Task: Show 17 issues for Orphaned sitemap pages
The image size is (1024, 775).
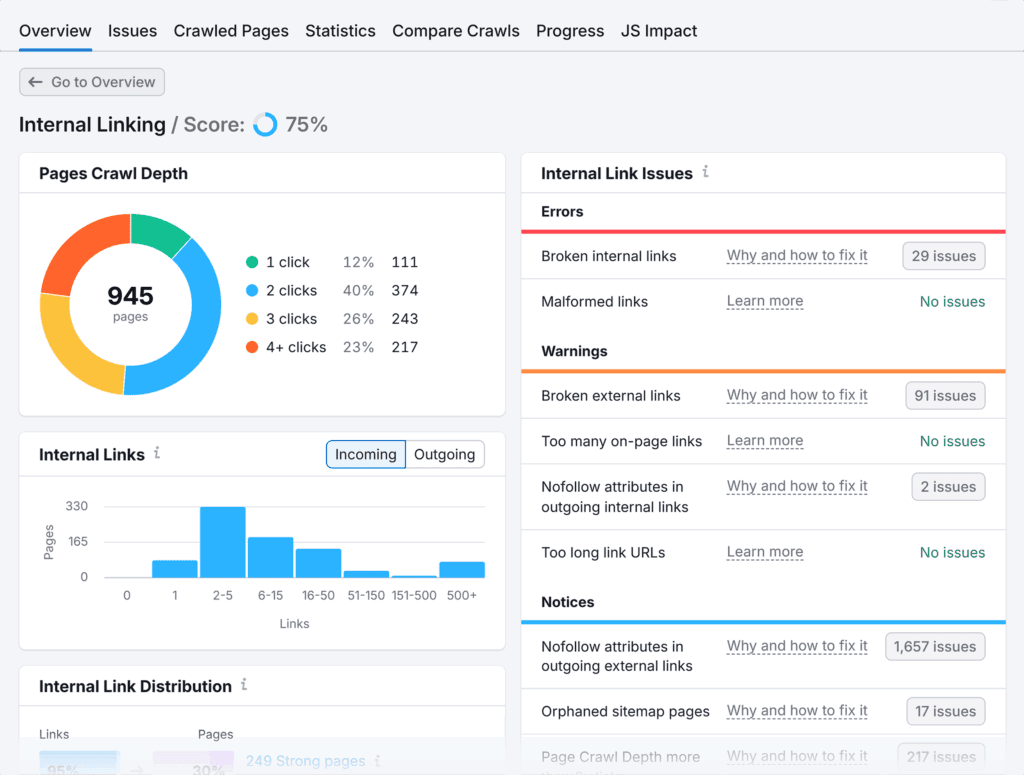Action: (945, 711)
